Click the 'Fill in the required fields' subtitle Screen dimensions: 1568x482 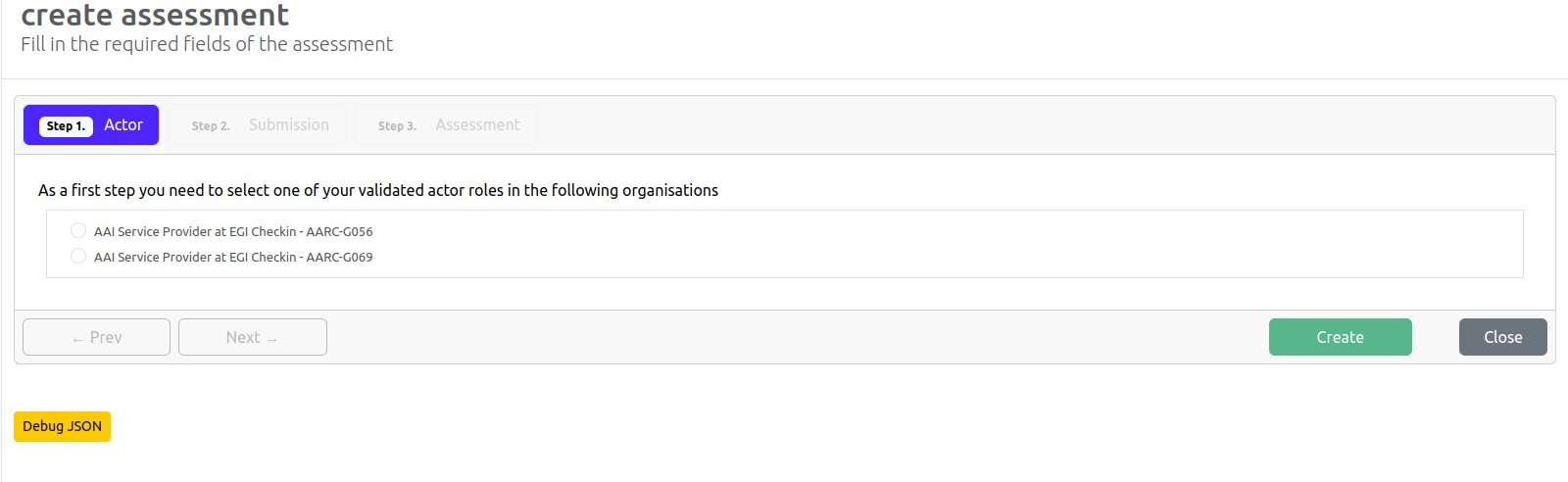[207, 44]
